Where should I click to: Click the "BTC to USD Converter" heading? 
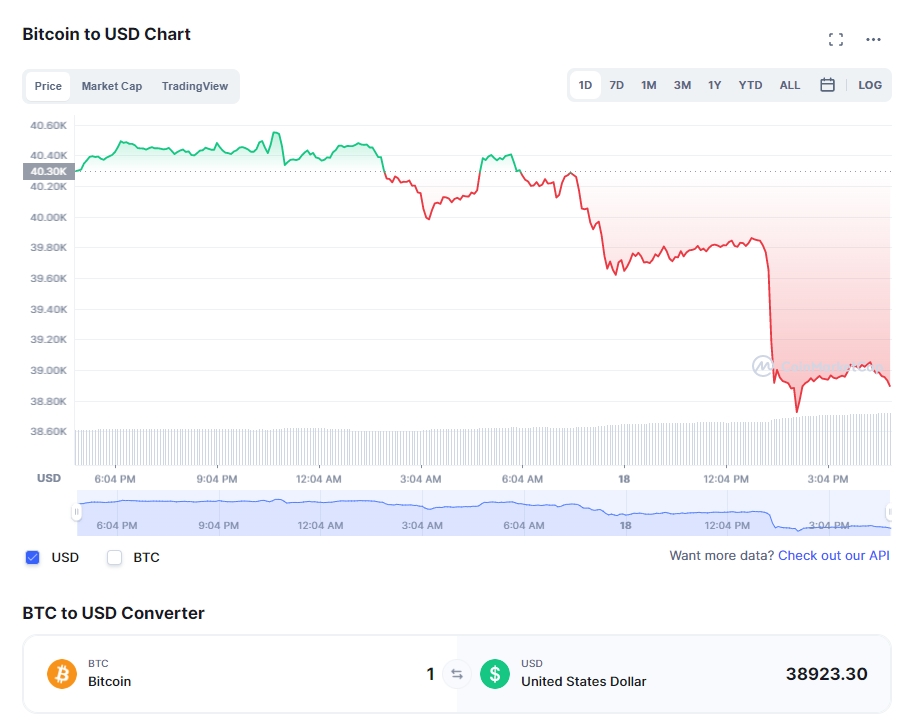tap(113, 613)
